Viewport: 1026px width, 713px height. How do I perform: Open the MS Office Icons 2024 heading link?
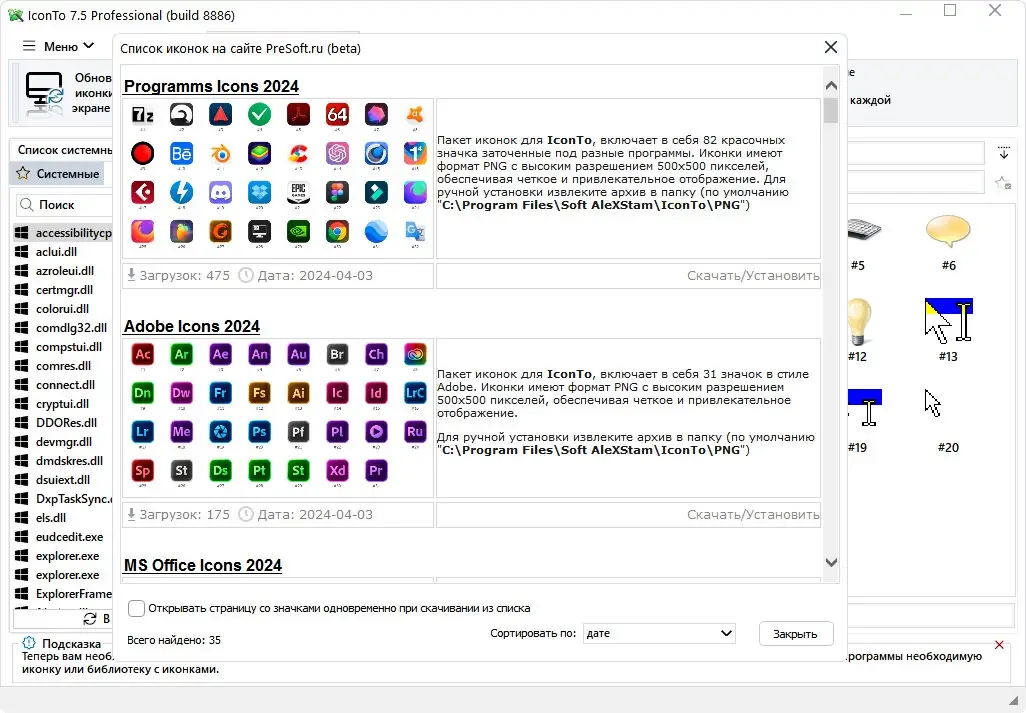tap(203, 565)
